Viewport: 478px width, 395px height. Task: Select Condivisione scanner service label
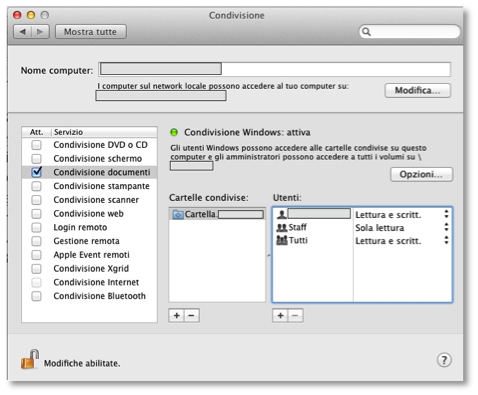pyautogui.click(x=96, y=200)
